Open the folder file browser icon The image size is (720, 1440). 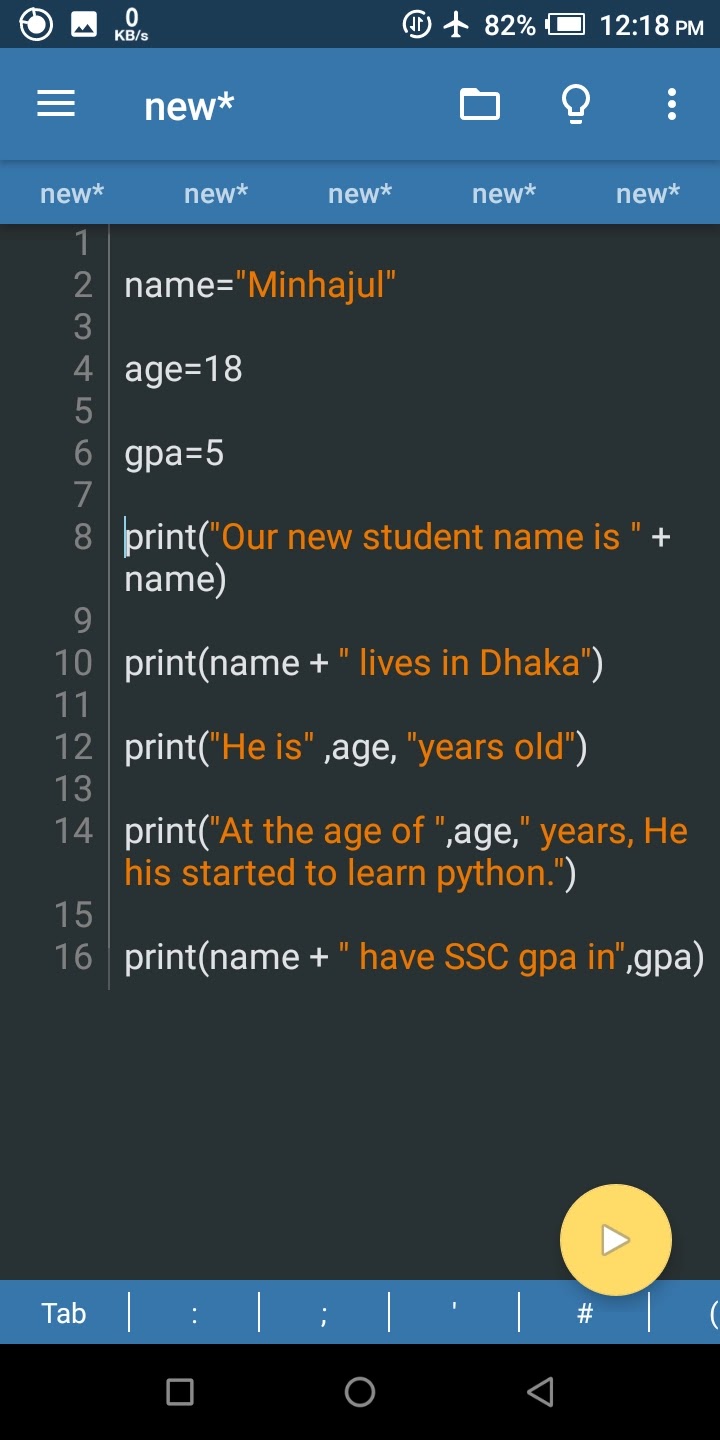pyautogui.click(x=480, y=104)
